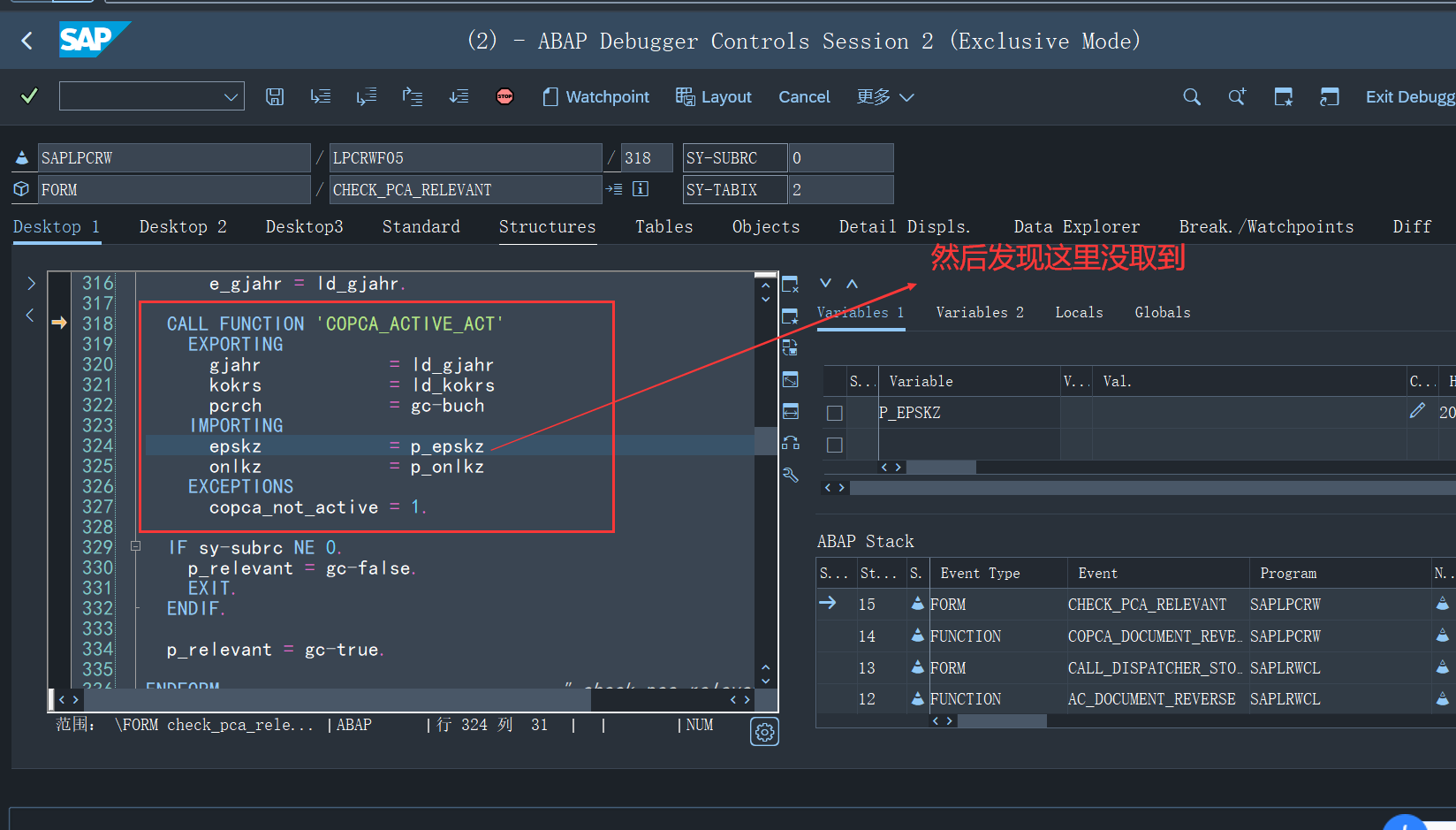
Task: Edit P_EPSKZ value with pencil icon
Action: click(1417, 411)
